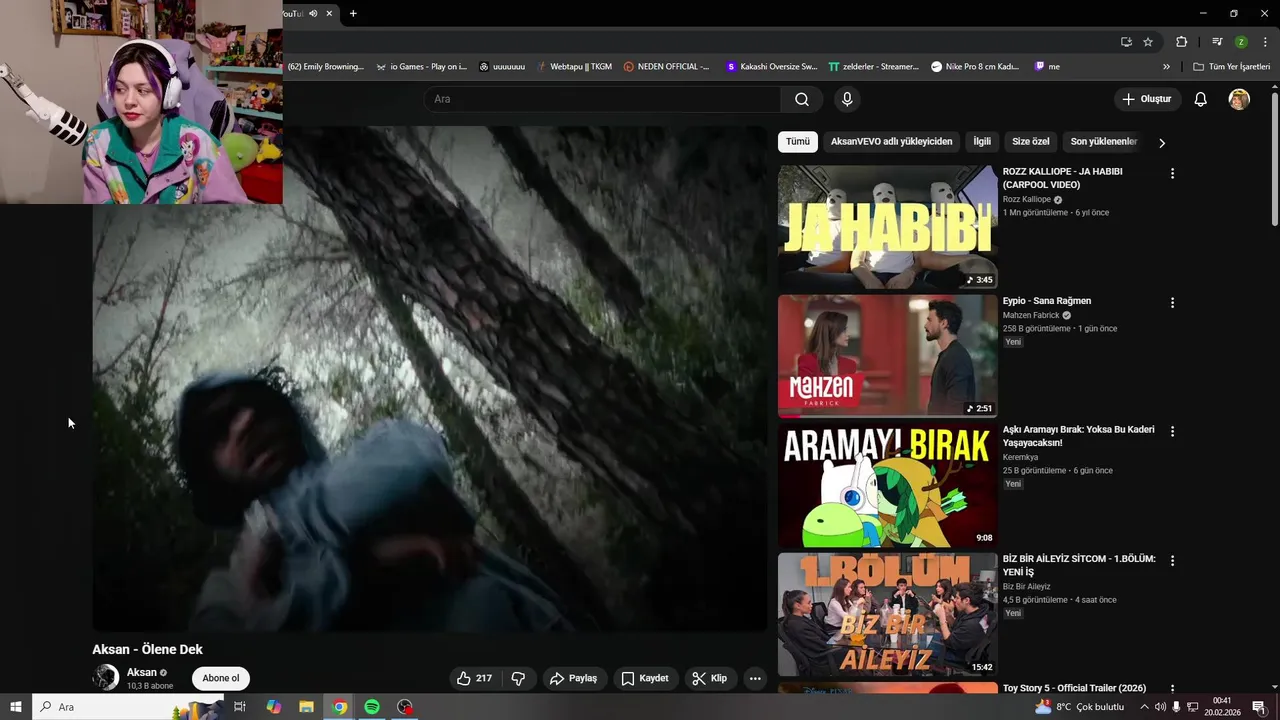The width and height of the screenshot is (1280, 720).
Task: Click the install app icon in address bar
Action: (1126, 42)
